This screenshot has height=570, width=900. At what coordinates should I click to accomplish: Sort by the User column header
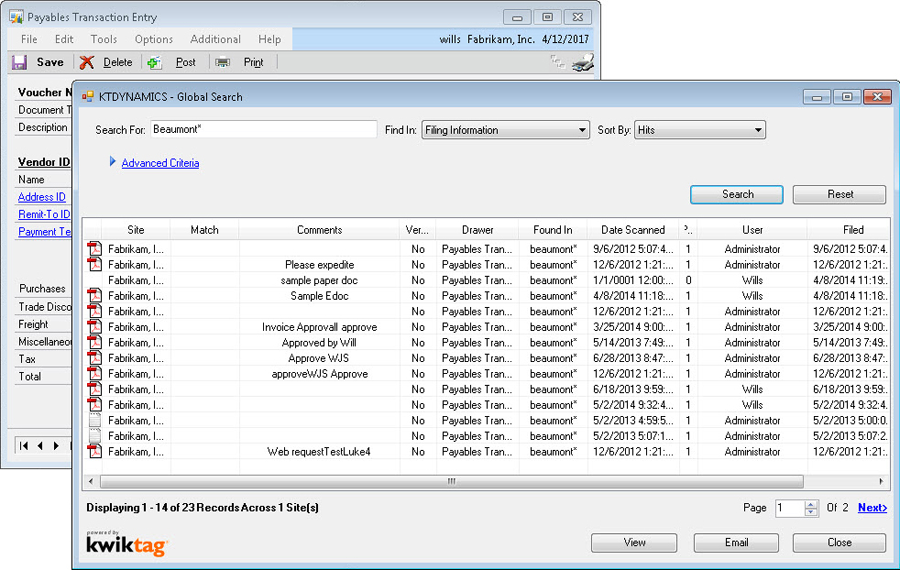[x=752, y=230]
